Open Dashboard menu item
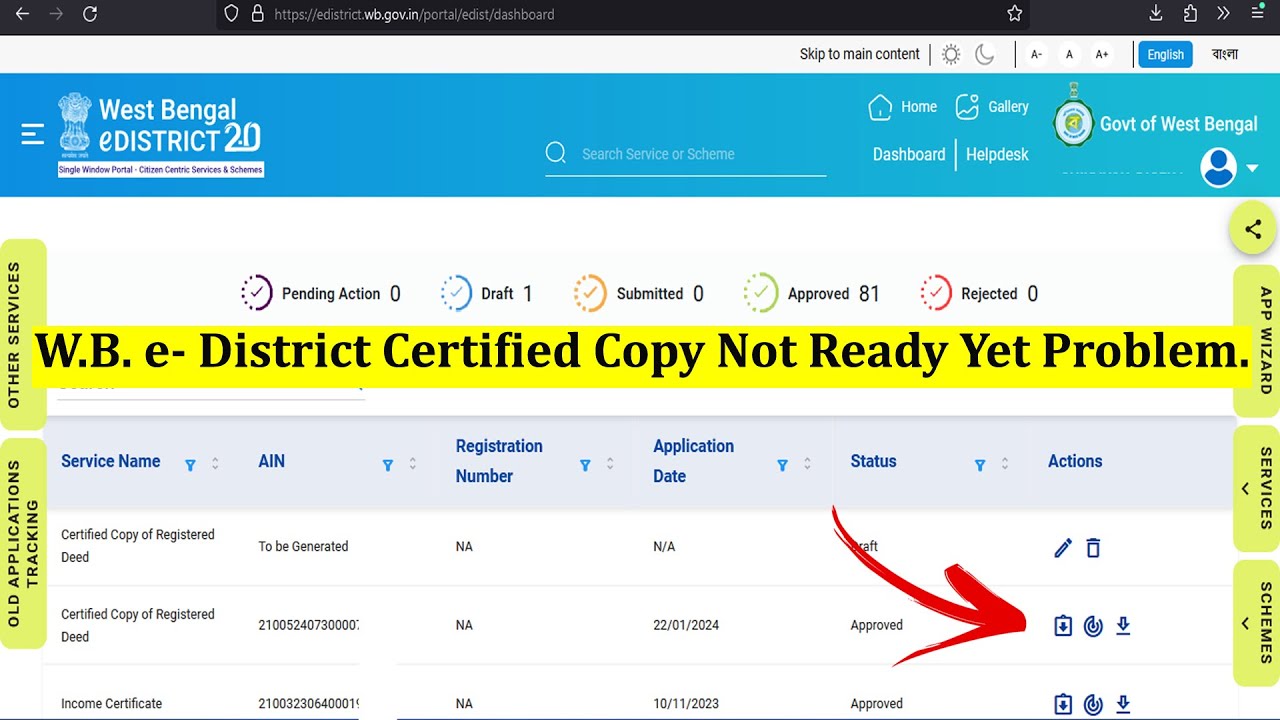 click(909, 154)
